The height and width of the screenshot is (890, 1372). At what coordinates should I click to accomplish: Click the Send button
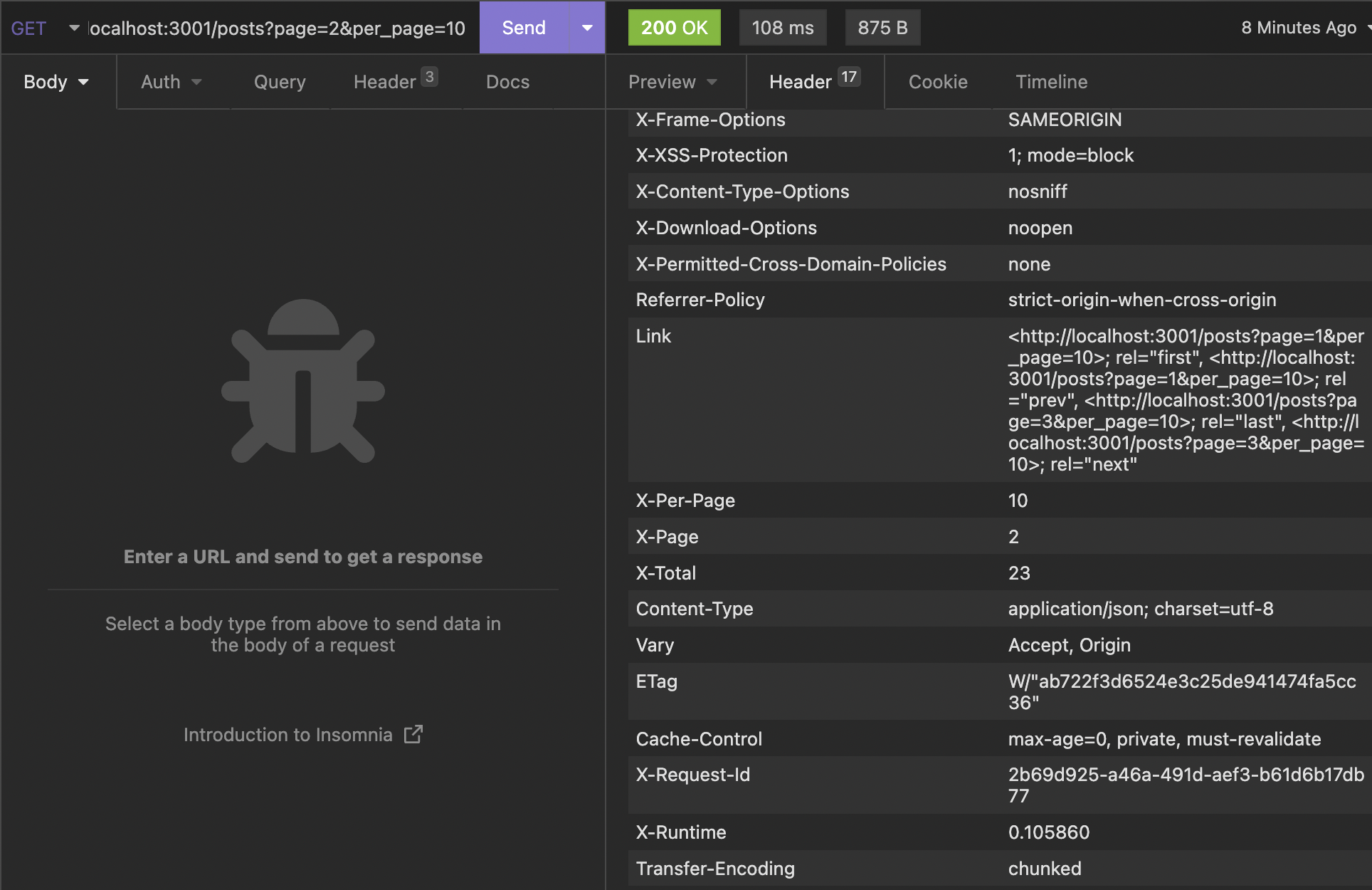523,28
